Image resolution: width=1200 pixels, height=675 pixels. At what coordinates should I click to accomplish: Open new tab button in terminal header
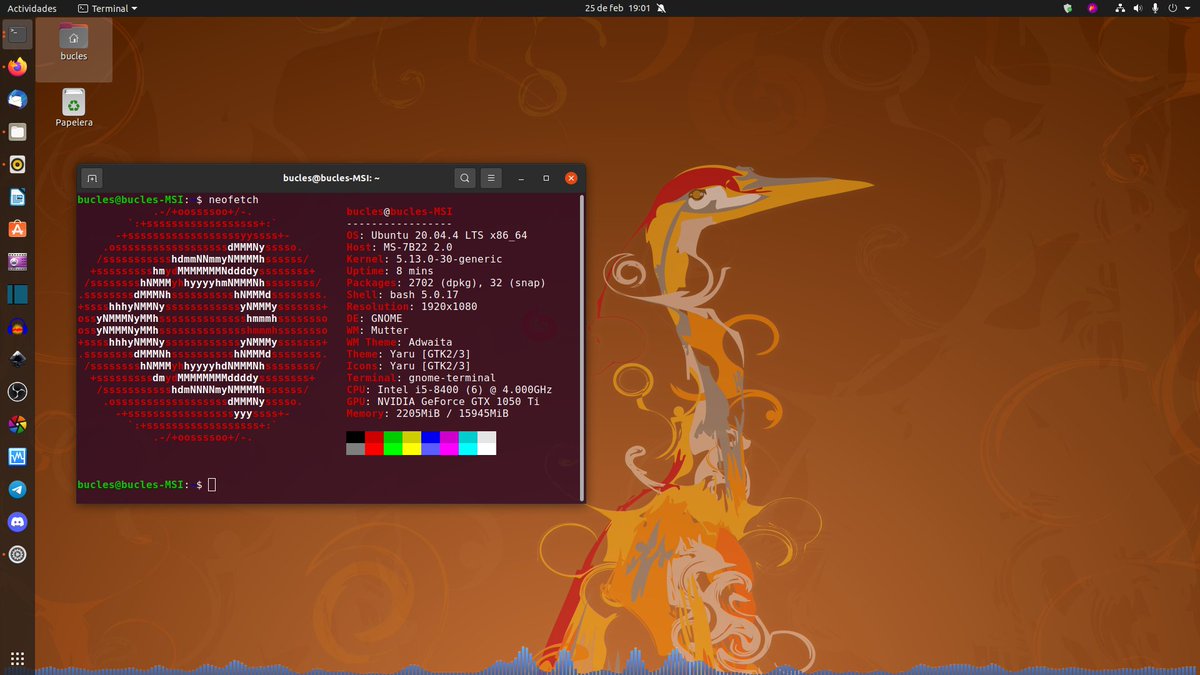[91, 178]
